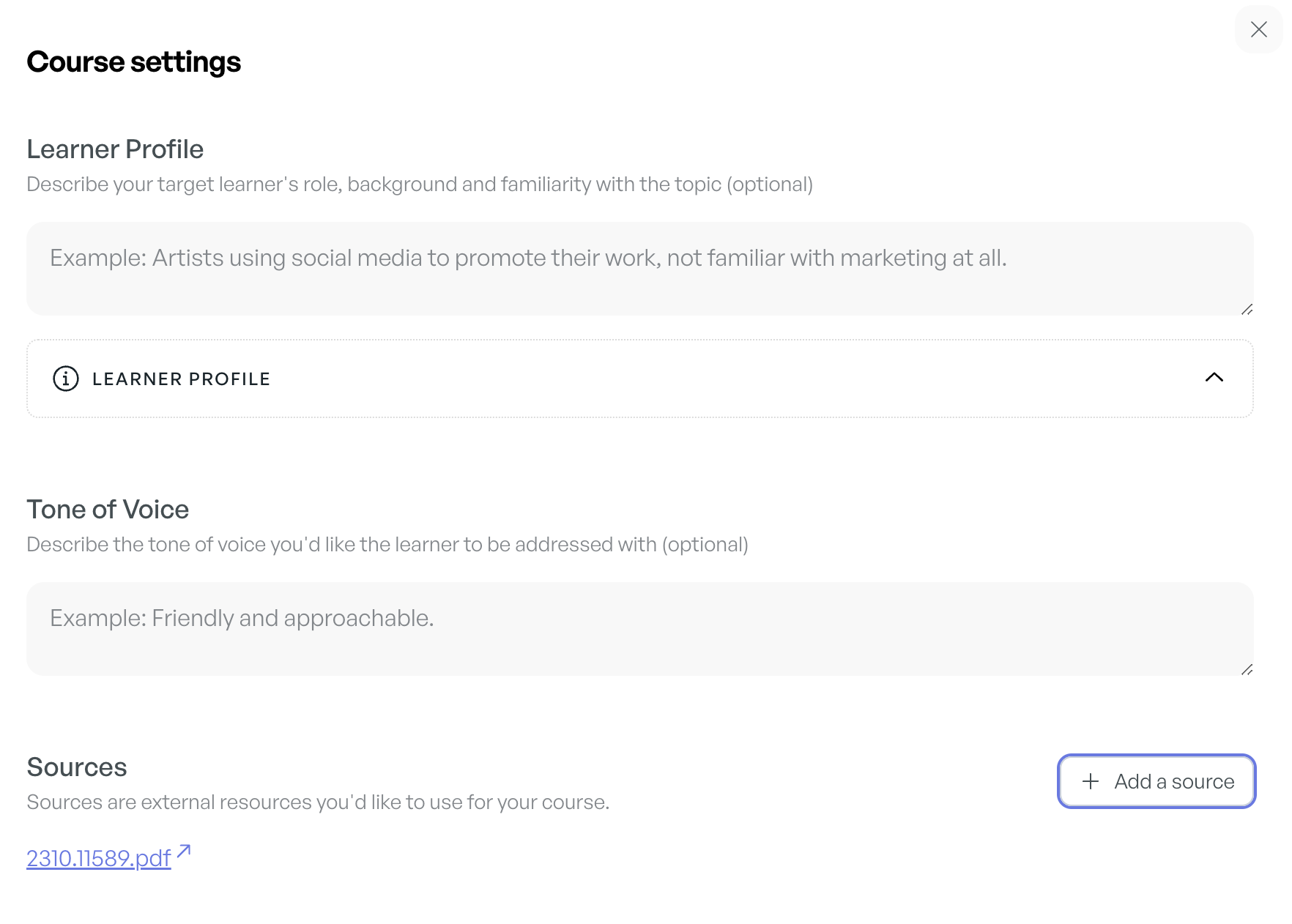Click the LEARNER PROFILE panel label
This screenshot has width=1292, height=924.
point(181,379)
